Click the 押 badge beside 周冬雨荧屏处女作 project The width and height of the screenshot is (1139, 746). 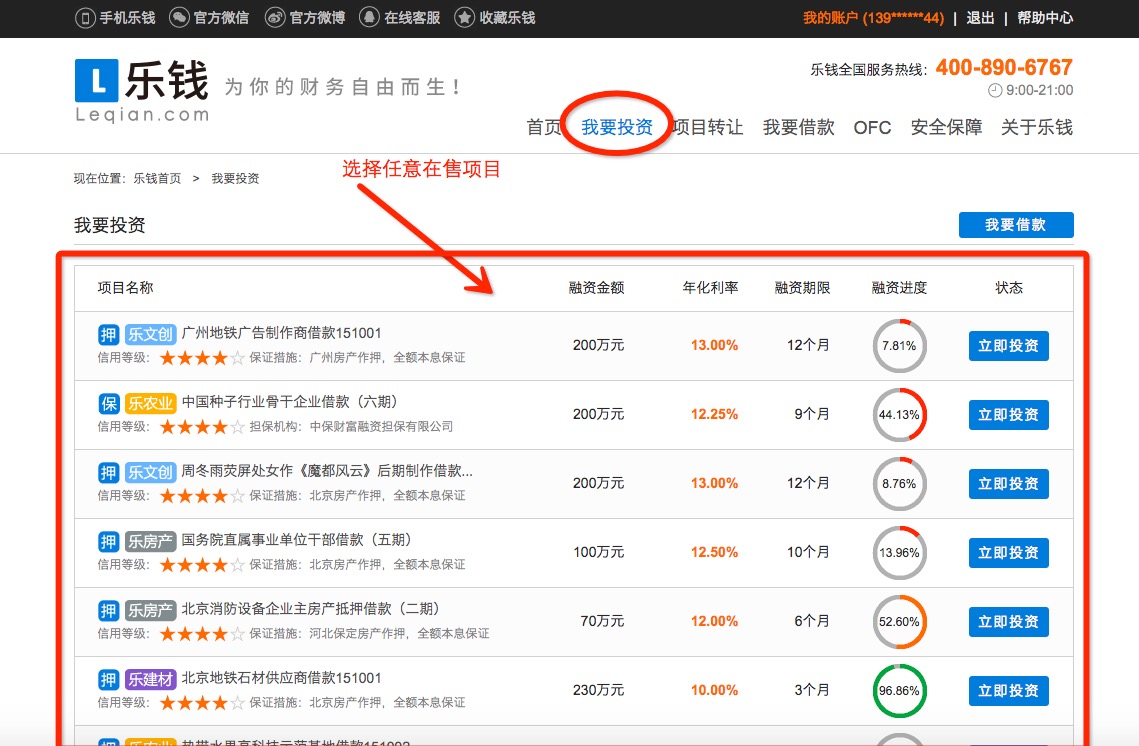click(x=108, y=472)
